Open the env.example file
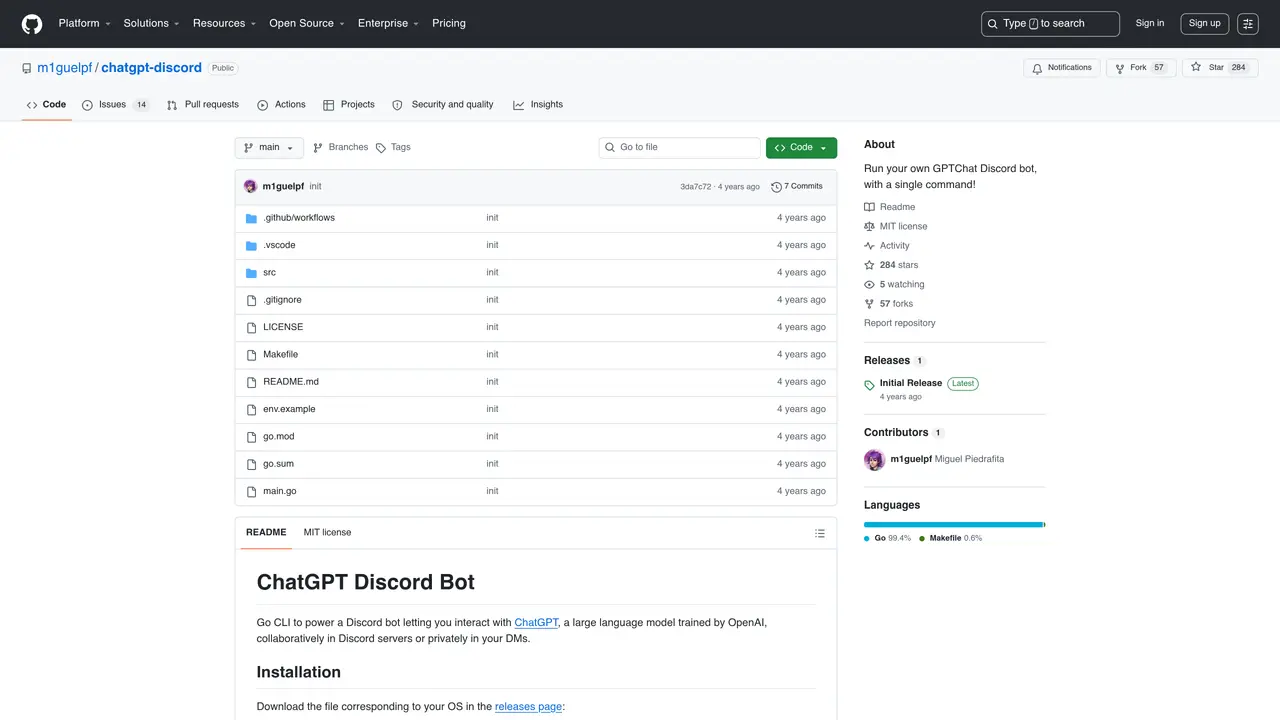 289,410
